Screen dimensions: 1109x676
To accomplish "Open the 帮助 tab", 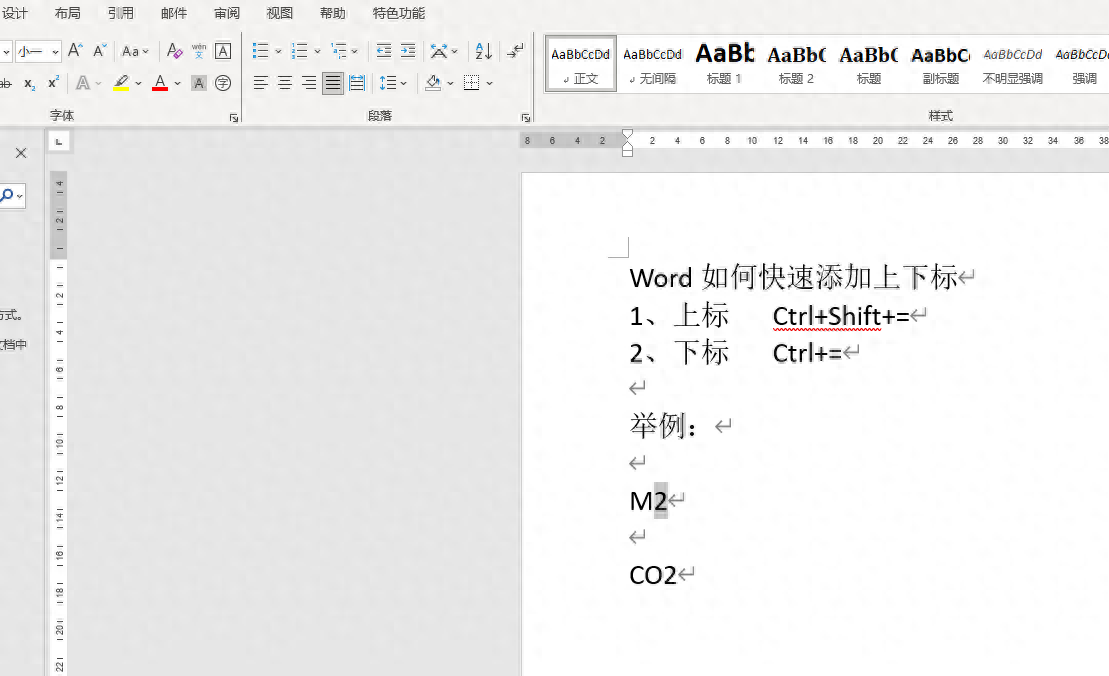I will click(x=332, y=13).
